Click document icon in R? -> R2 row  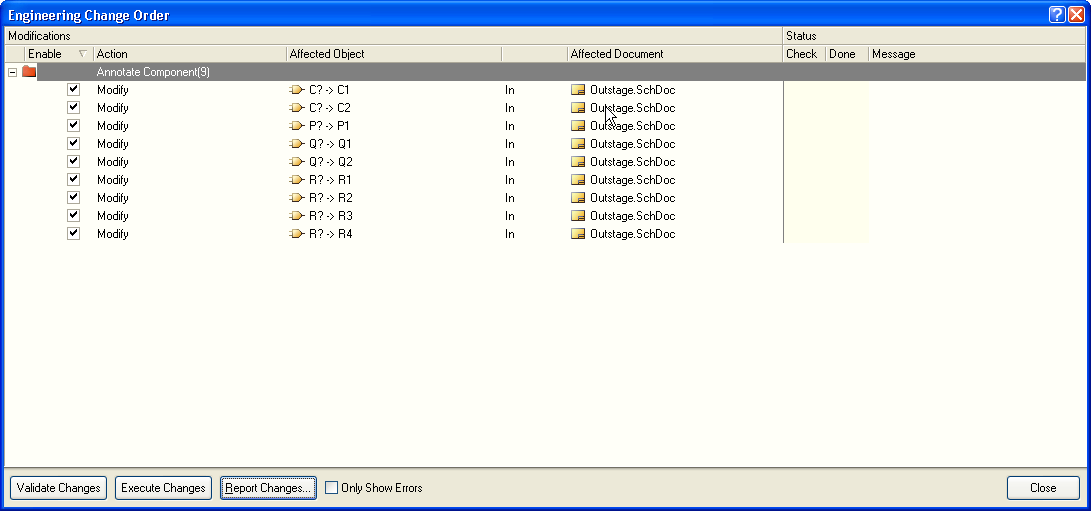coord(578,198)
